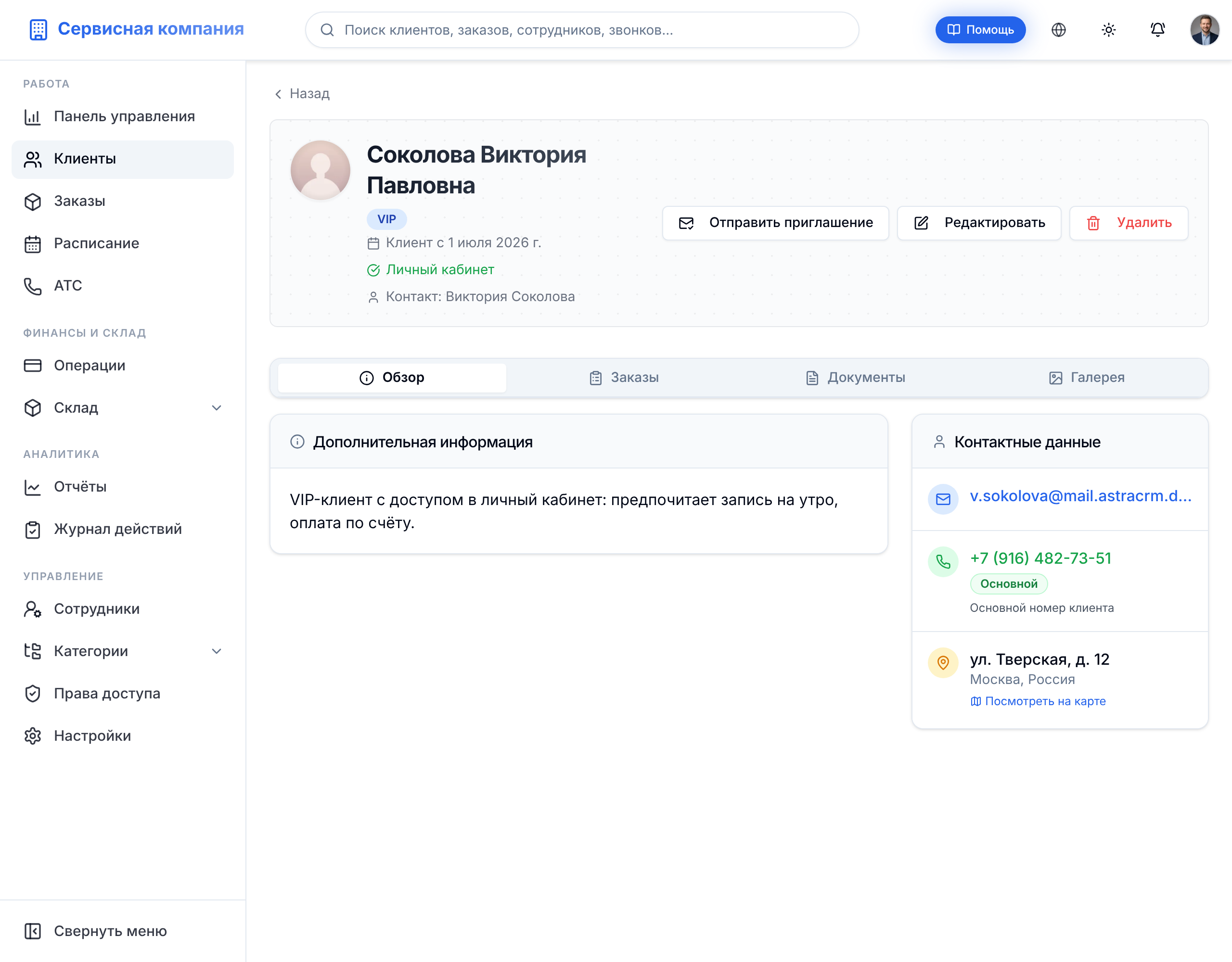
Task: Open the Помощь help button
Action: click(x=980, y=30)
